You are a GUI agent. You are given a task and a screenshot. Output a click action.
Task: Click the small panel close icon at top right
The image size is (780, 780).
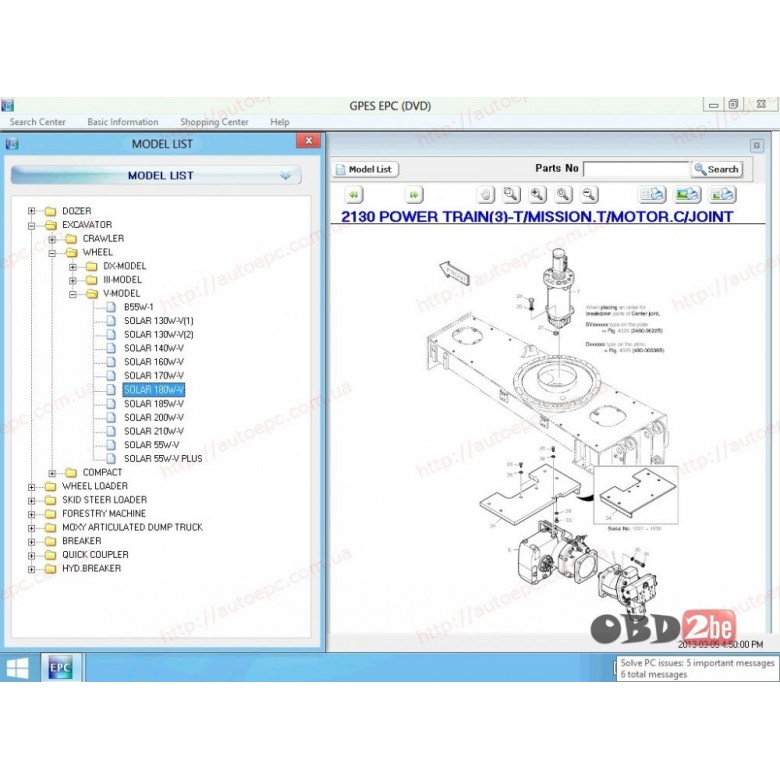pyautogui.click(x=757, y=145)
